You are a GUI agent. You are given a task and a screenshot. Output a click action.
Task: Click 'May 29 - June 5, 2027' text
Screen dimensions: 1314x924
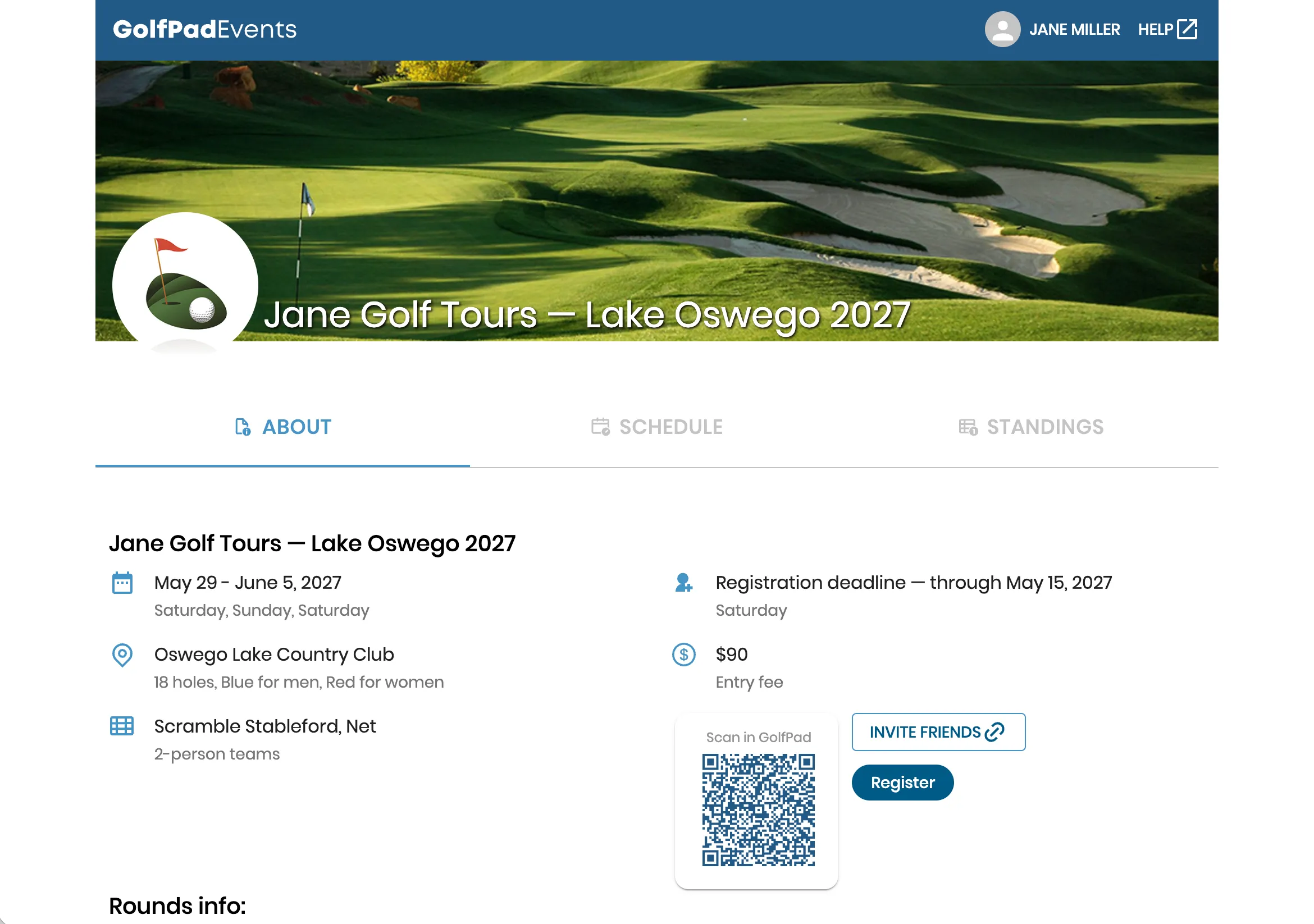(x=248, y=583)
